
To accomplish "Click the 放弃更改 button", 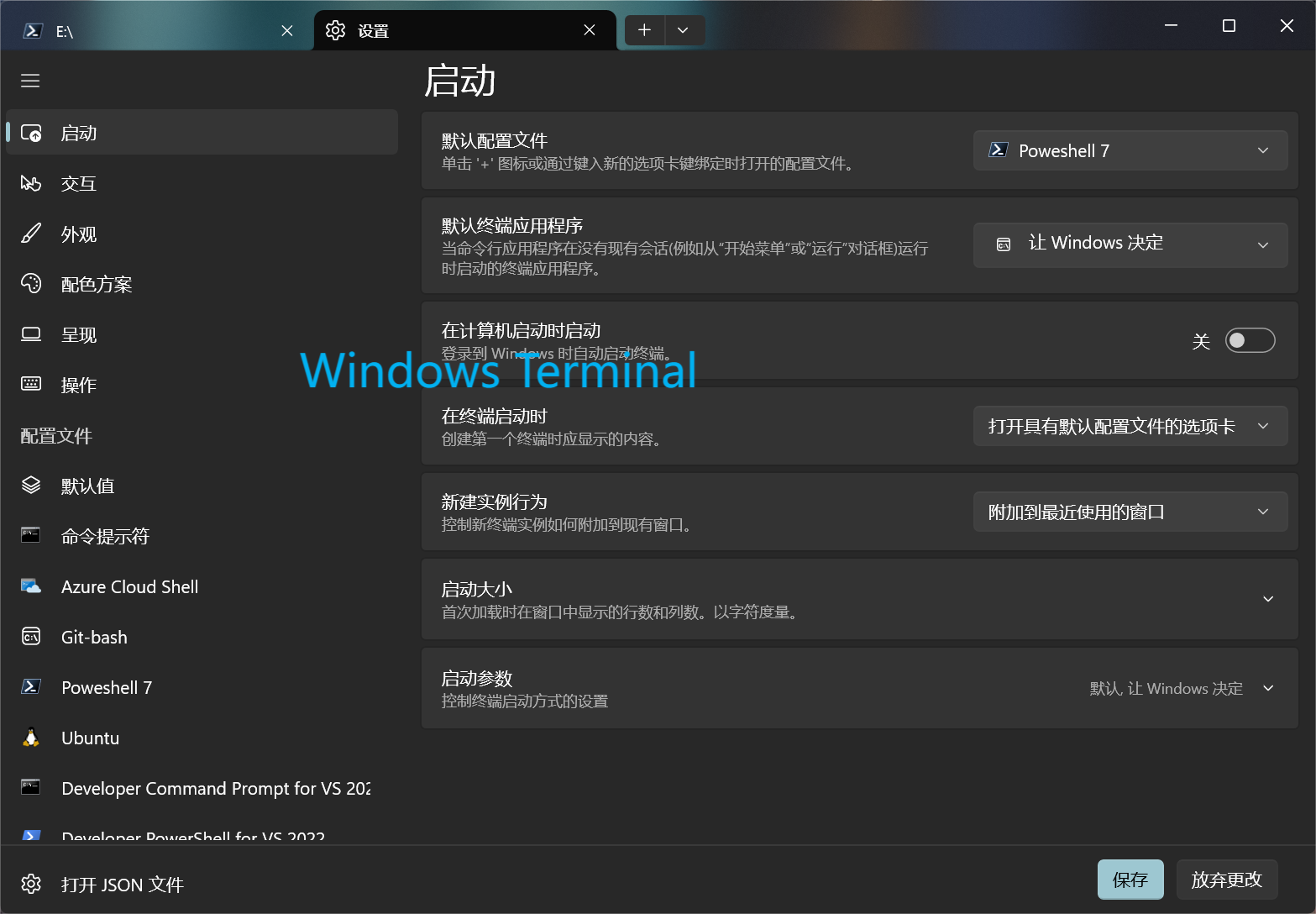I will pos(1226,880).
